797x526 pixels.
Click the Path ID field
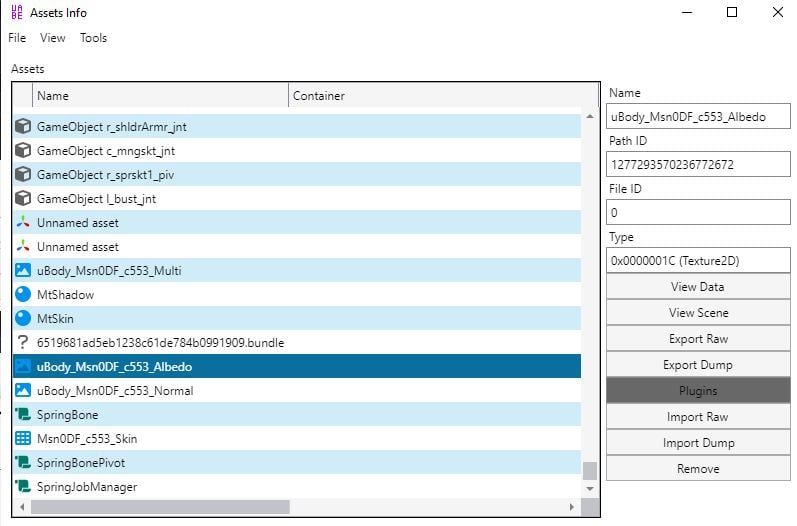coord(698,164)
